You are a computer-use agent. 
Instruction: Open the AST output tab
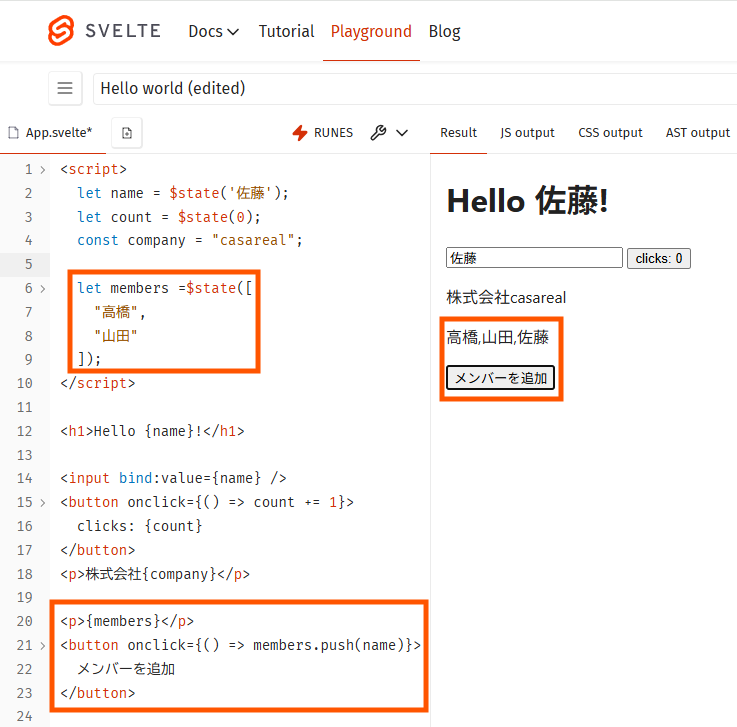point(698,133)
